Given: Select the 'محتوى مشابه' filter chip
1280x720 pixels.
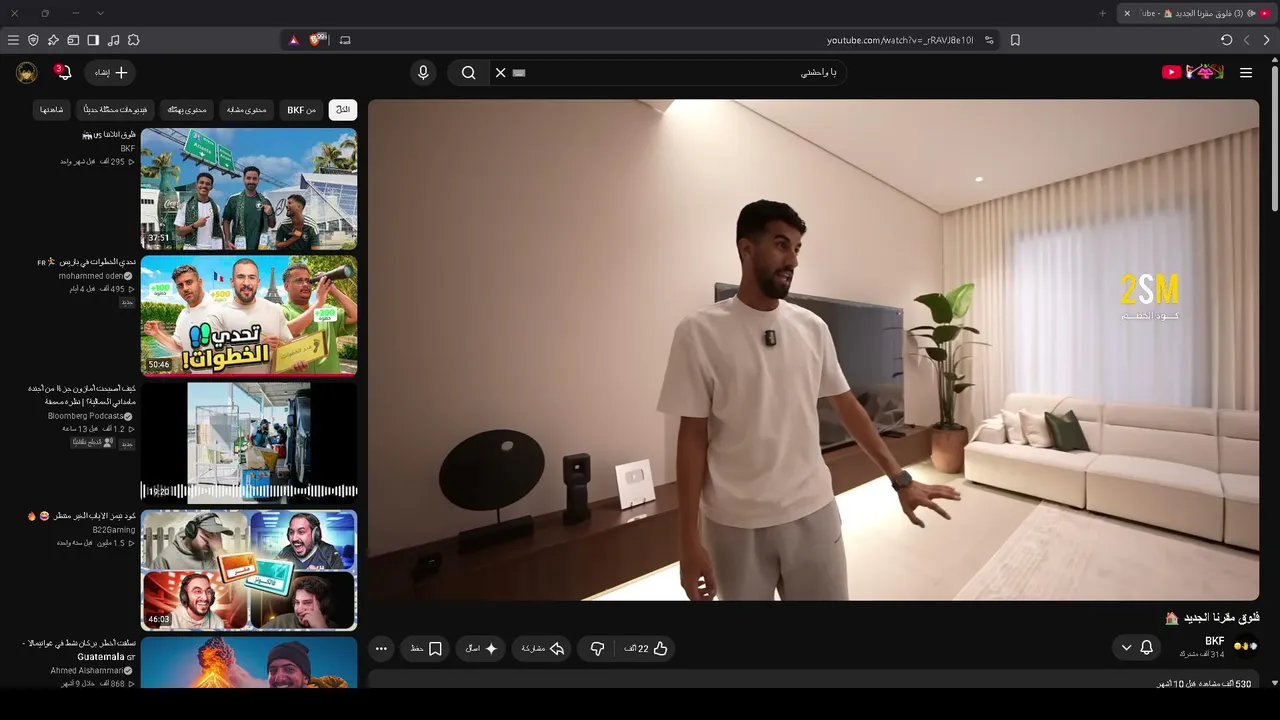Looking at the screenshot, I should click(x=246, y=109).
